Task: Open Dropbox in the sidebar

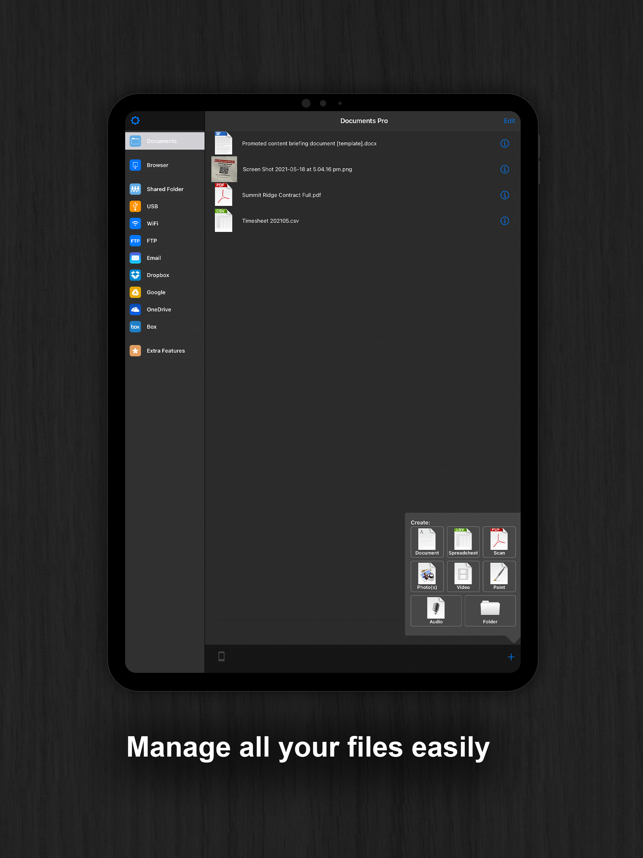Action: (157, 275)
